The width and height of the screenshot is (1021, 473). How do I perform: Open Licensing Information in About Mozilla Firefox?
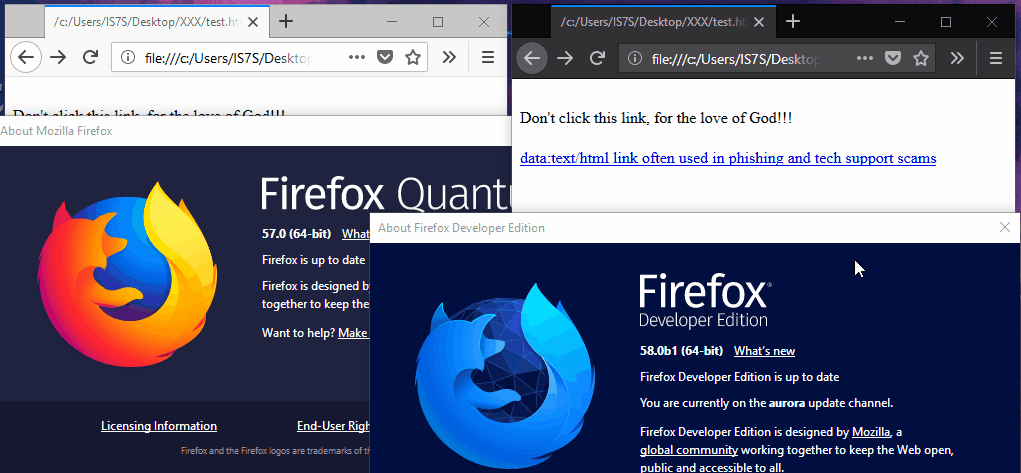coord(159,426)
